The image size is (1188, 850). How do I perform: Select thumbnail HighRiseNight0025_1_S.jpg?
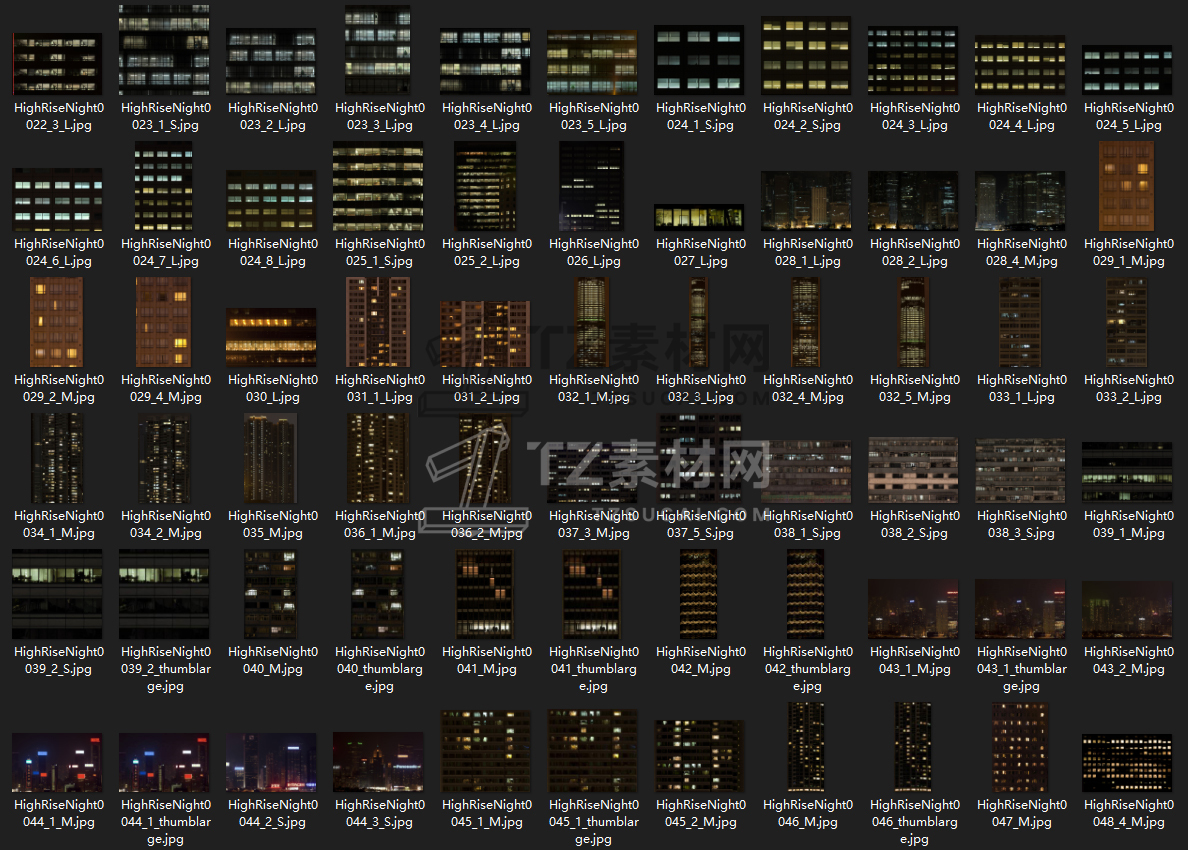click(x=378, y=186)
